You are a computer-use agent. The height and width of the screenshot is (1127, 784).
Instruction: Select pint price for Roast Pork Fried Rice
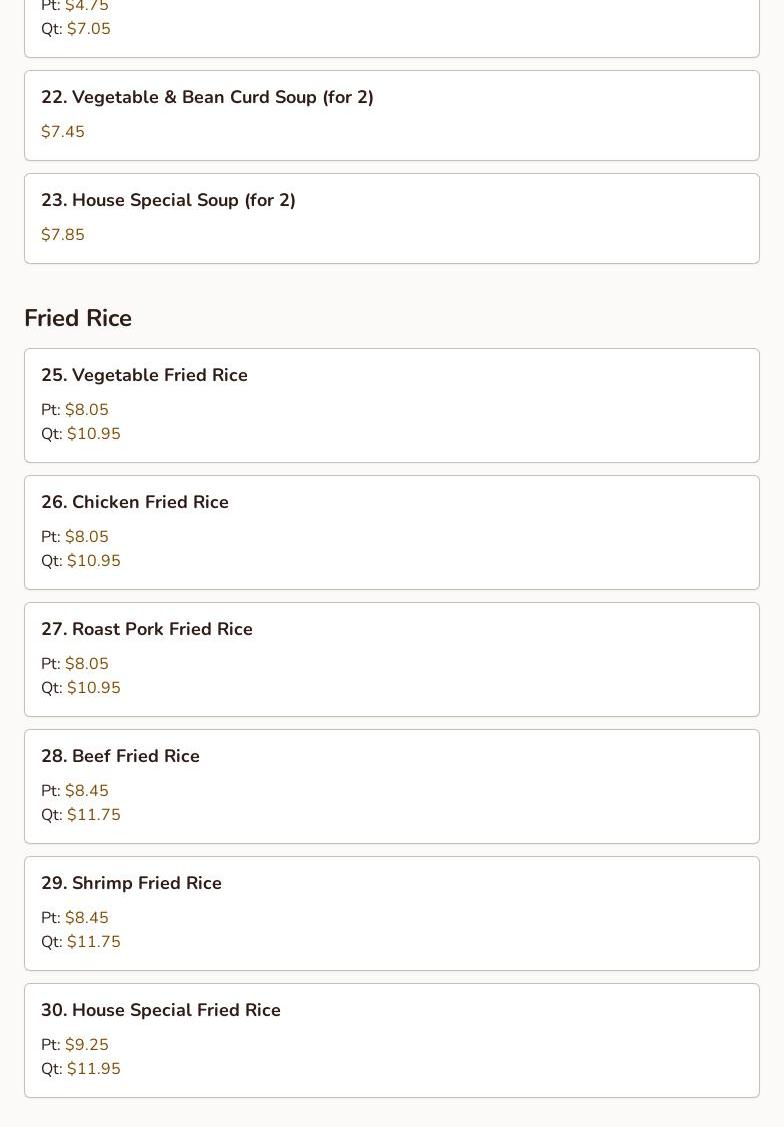[86, 664]
